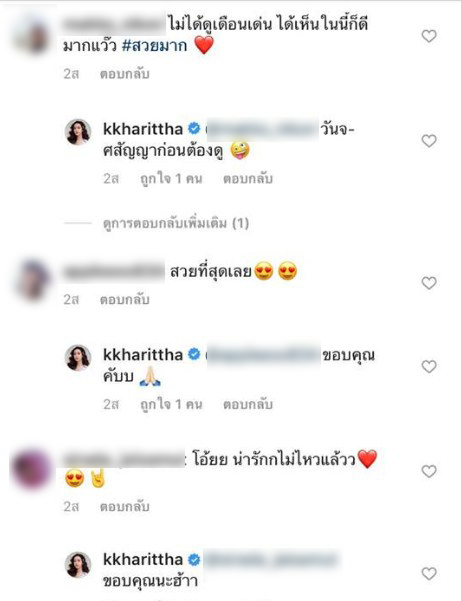Open kkharittha avatar in first reply
The height and width of the screenshot is (601, 461).
point(79,132)
